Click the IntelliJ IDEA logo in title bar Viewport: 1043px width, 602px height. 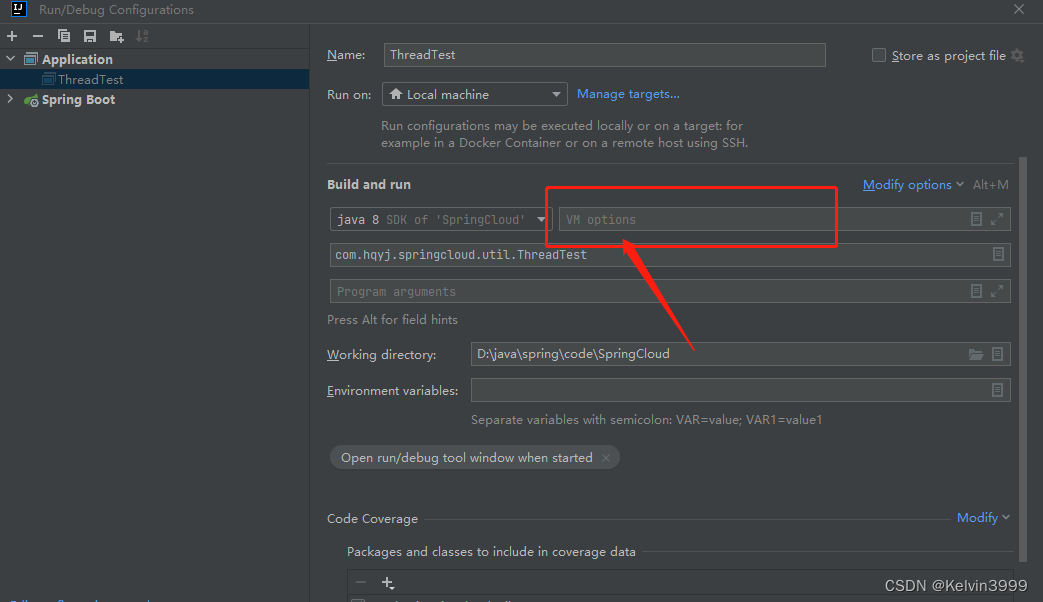click(19, 9)
